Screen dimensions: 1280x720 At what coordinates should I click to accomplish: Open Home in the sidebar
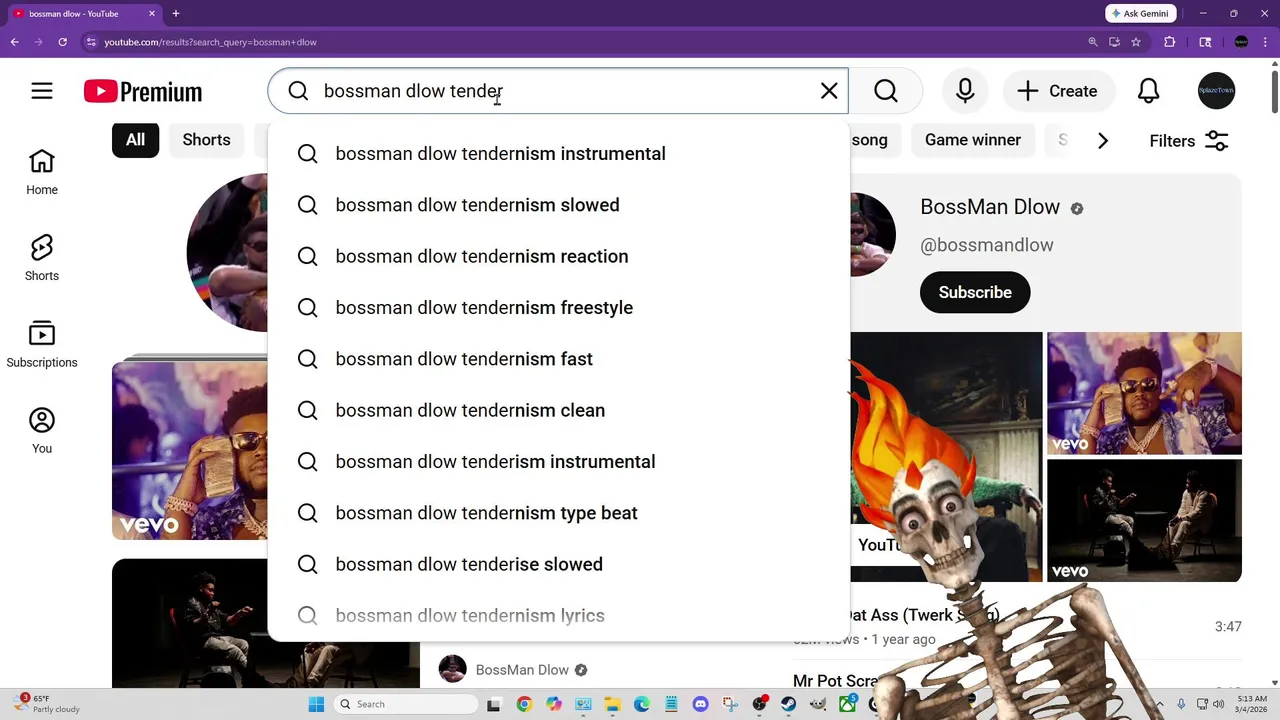coord(42,172)
